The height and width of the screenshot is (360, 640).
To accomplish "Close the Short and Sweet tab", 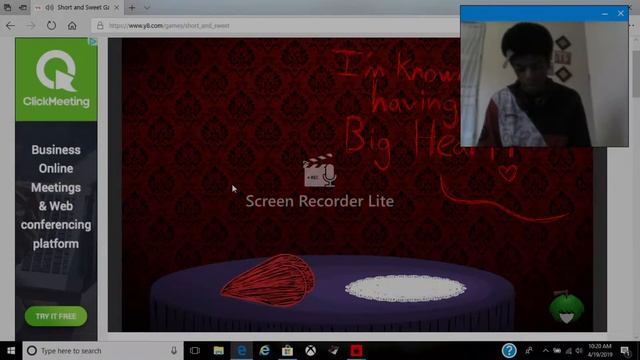I will tap(116, 7).
